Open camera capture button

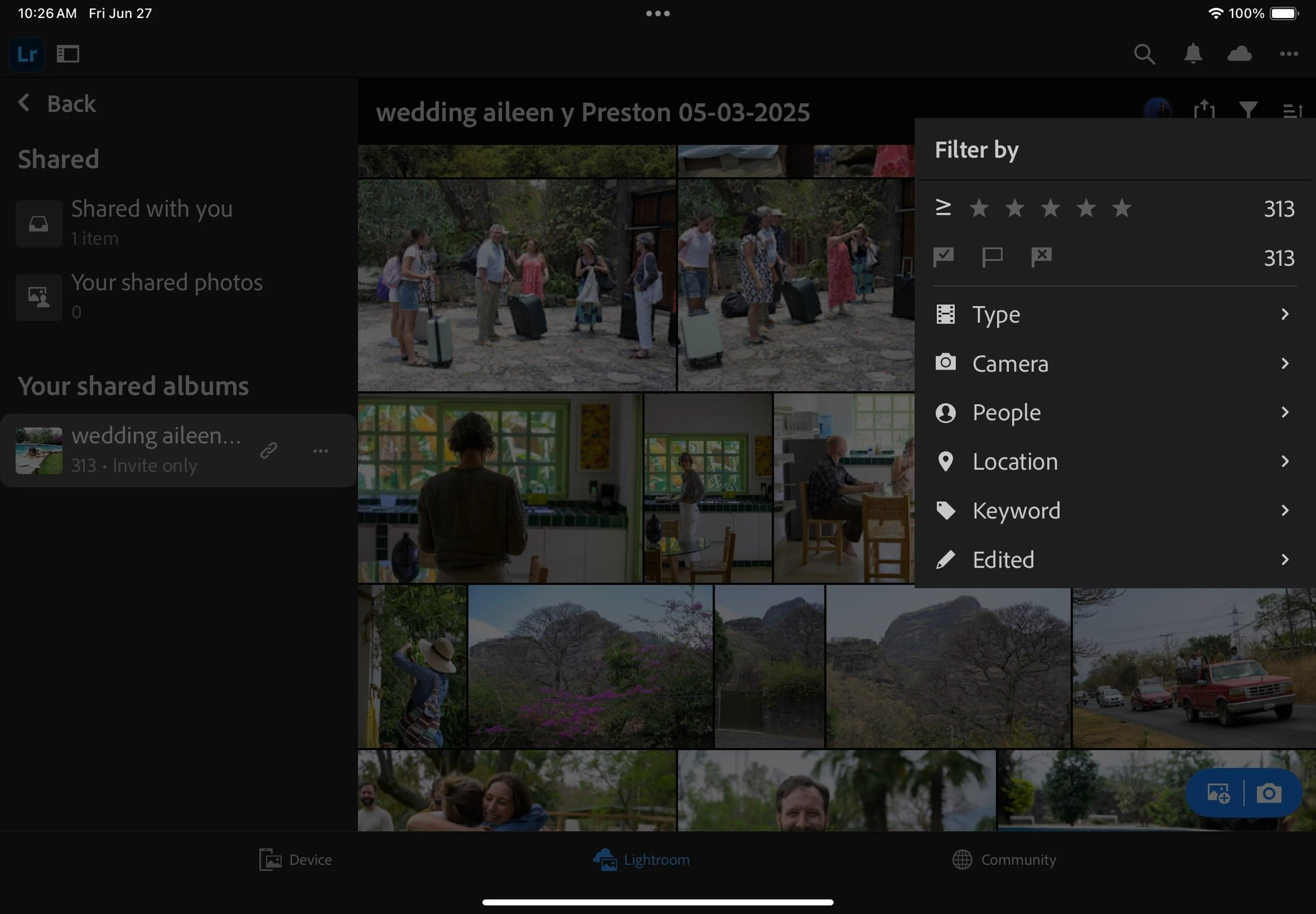click(1268, 793)
